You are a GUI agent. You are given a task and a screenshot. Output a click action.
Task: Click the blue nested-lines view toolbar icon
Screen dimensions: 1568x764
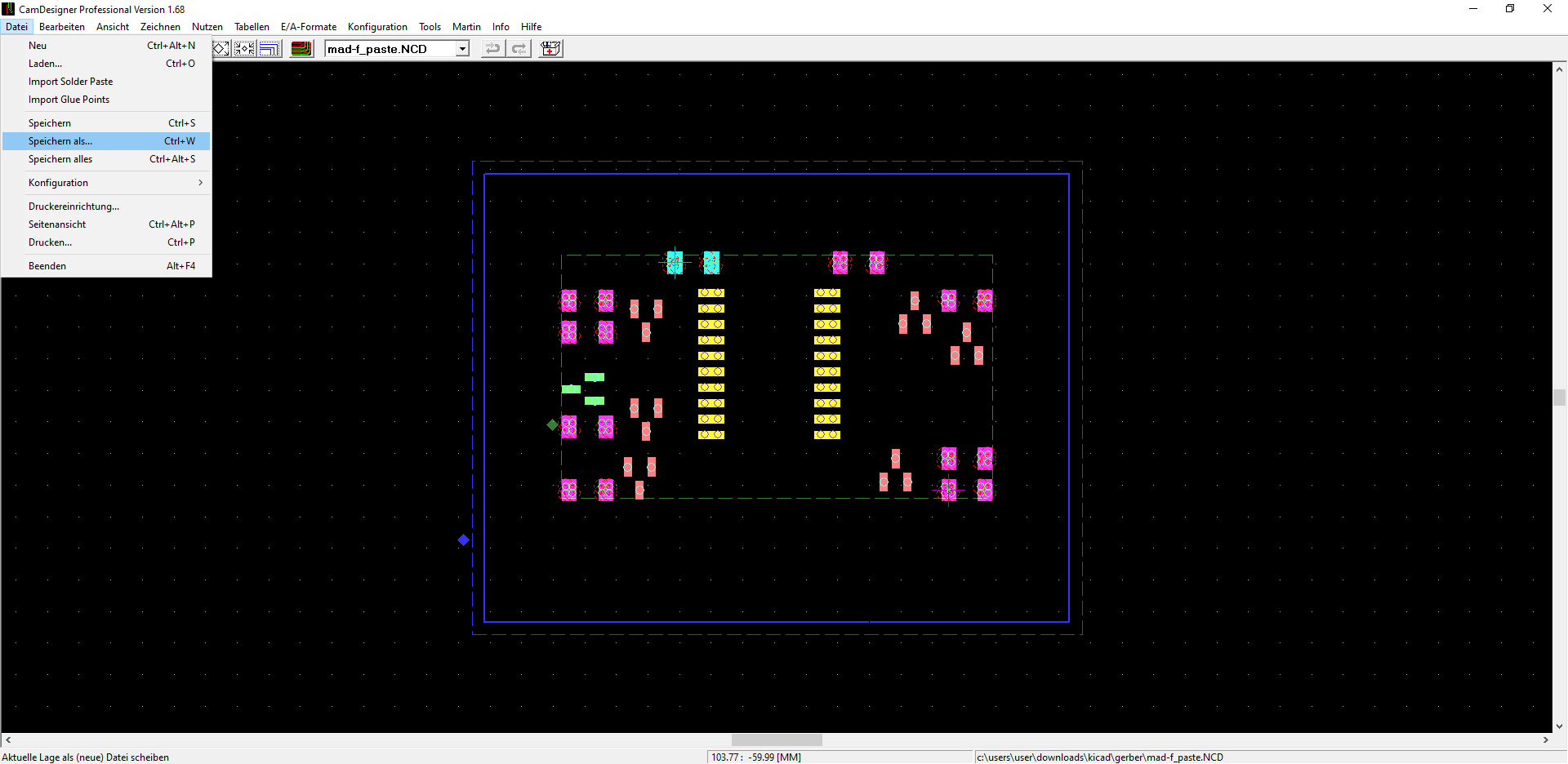(x=269, y=49)
